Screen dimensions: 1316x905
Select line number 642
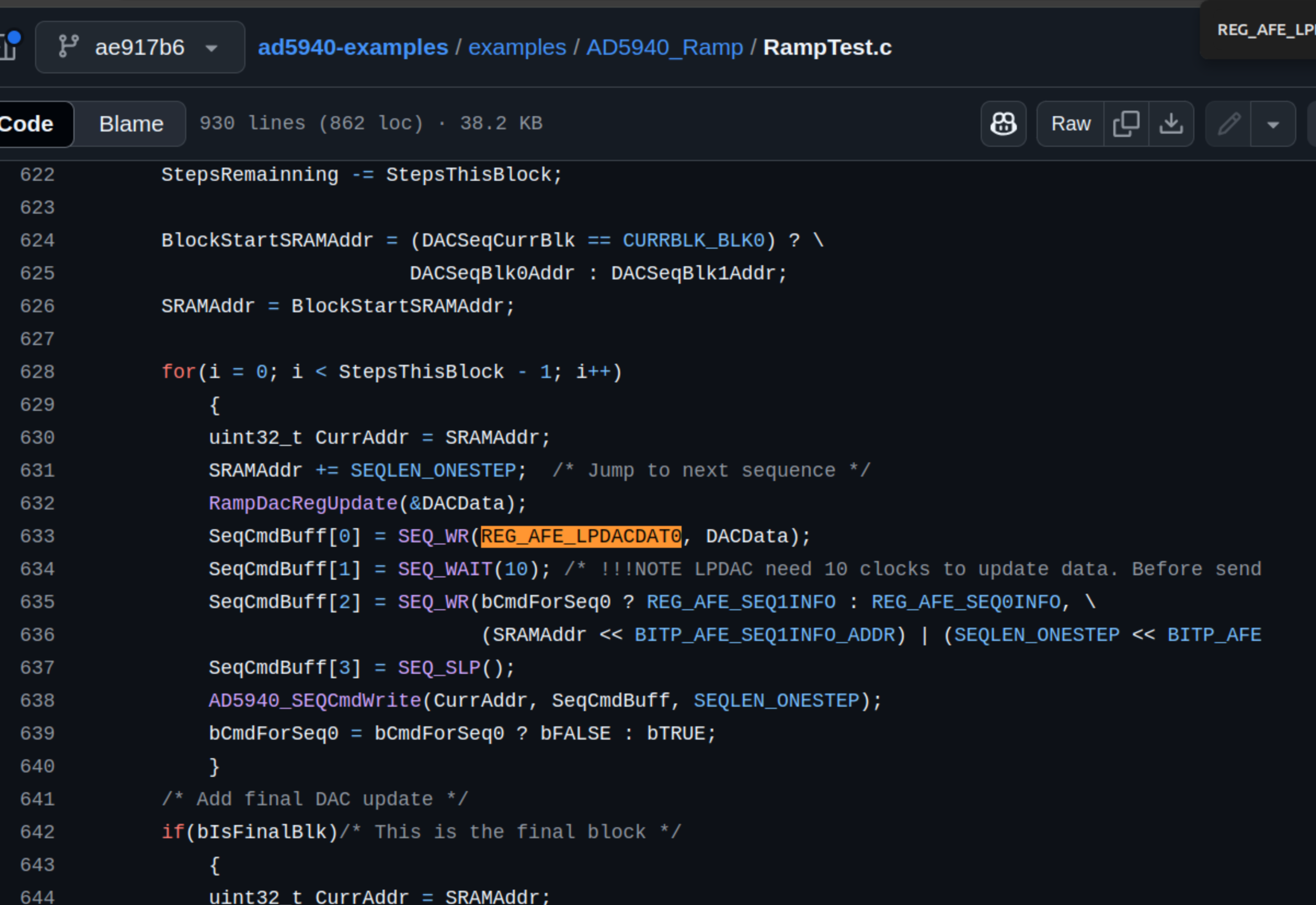click(37, 833)
